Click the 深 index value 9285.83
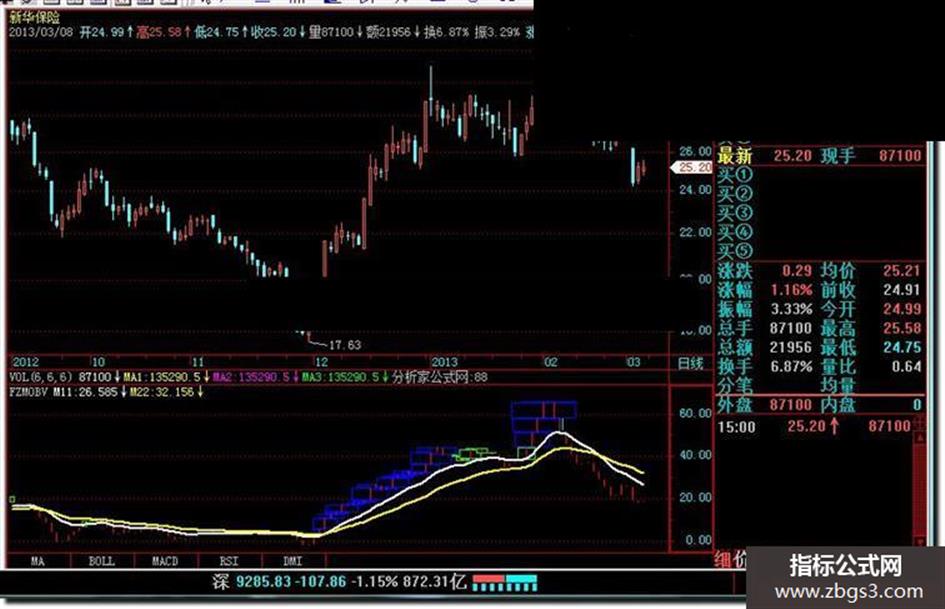Image resolution: width=945 pixels, height=609 pixels. click(x=263, y=582)
